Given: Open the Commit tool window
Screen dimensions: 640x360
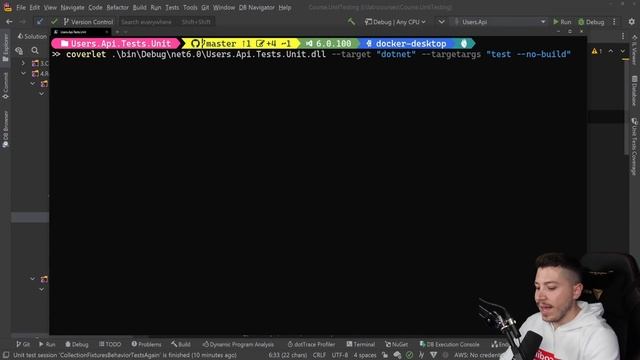Looking at the screenshot, I should pyautogui.click(x=5, y=86).
